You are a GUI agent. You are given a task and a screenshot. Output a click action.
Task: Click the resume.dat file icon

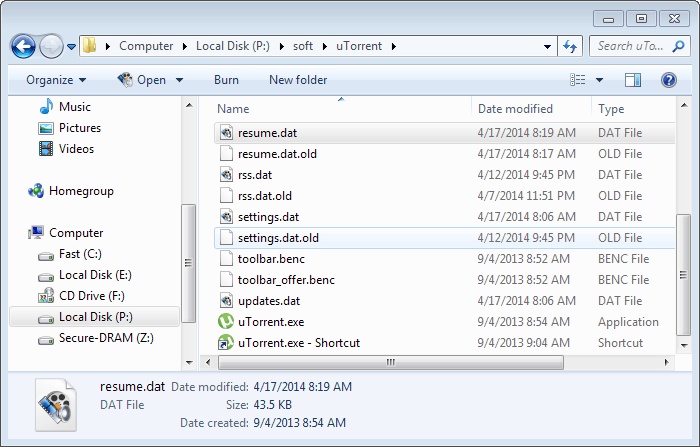coord(226,133)
